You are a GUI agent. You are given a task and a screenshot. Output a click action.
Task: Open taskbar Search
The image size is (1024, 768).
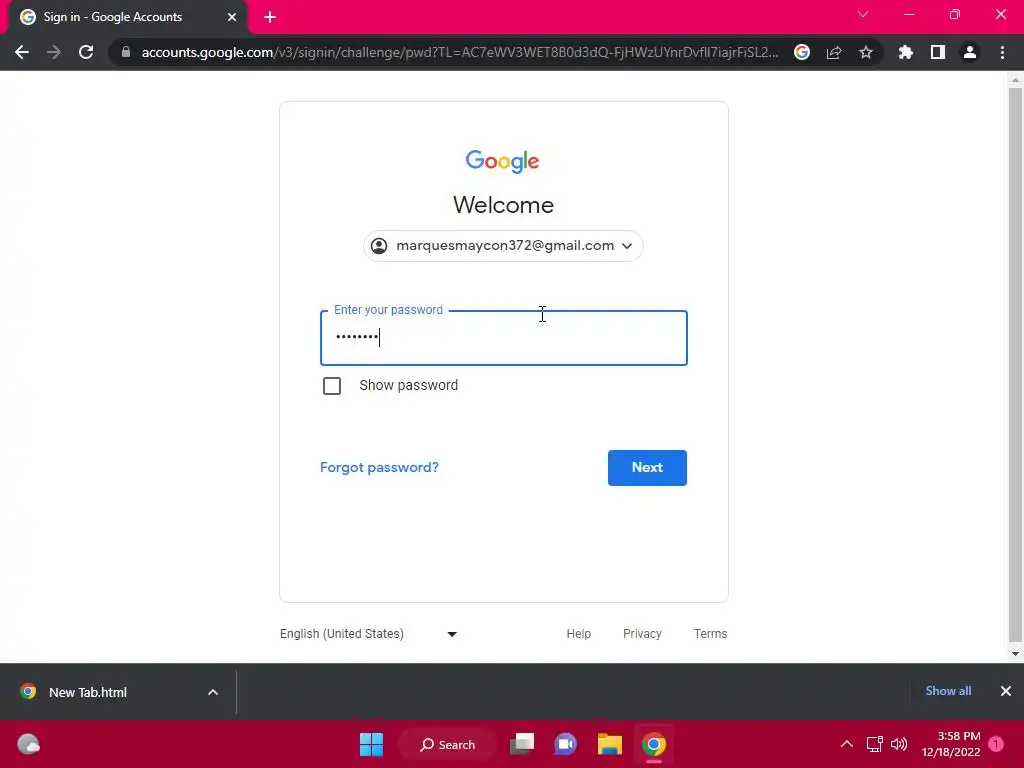(x=447, y=744)
